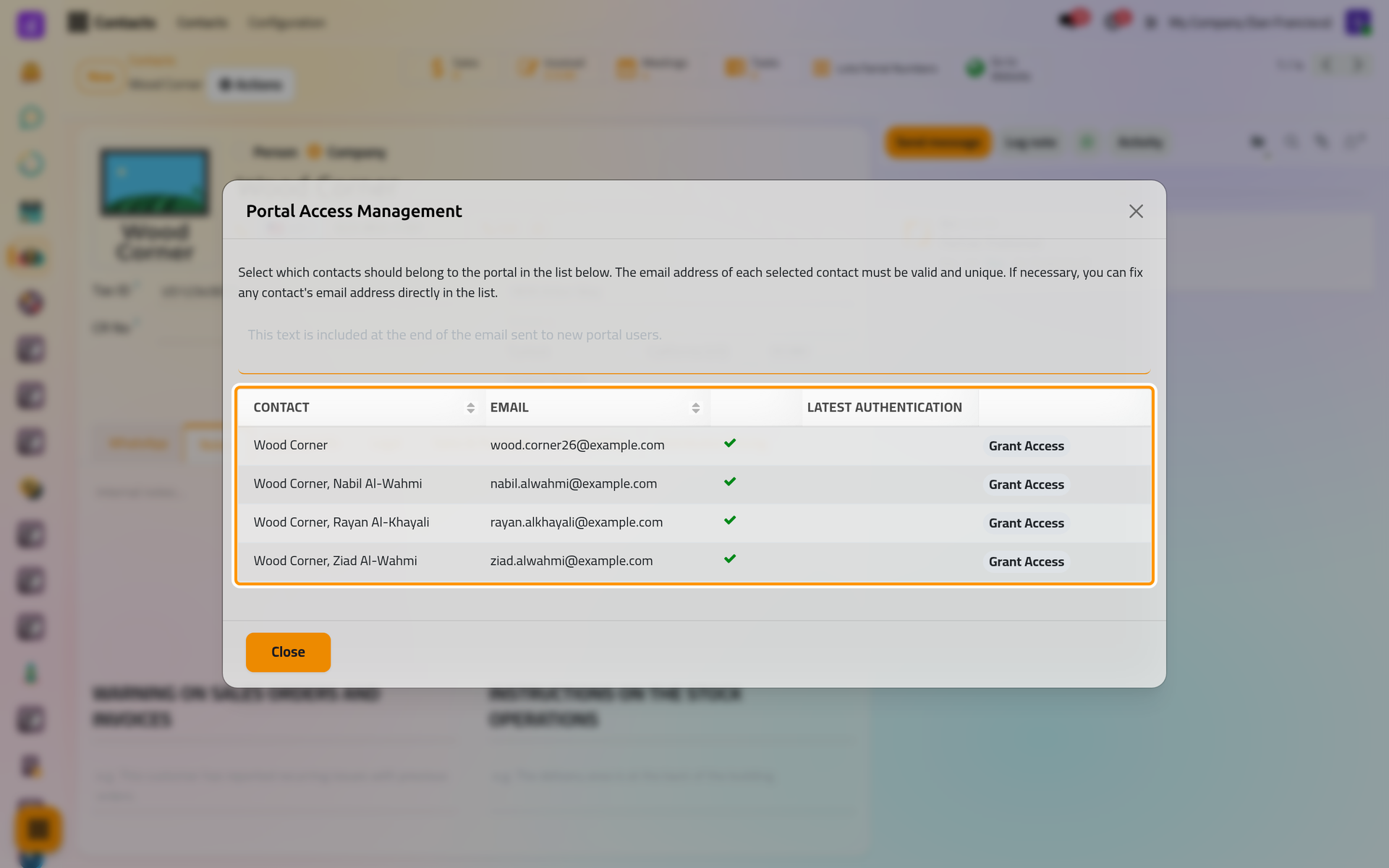Click green checkmark in Rayan Al-Khayali row
1389x868 pixels.
[x=730, y=520]
